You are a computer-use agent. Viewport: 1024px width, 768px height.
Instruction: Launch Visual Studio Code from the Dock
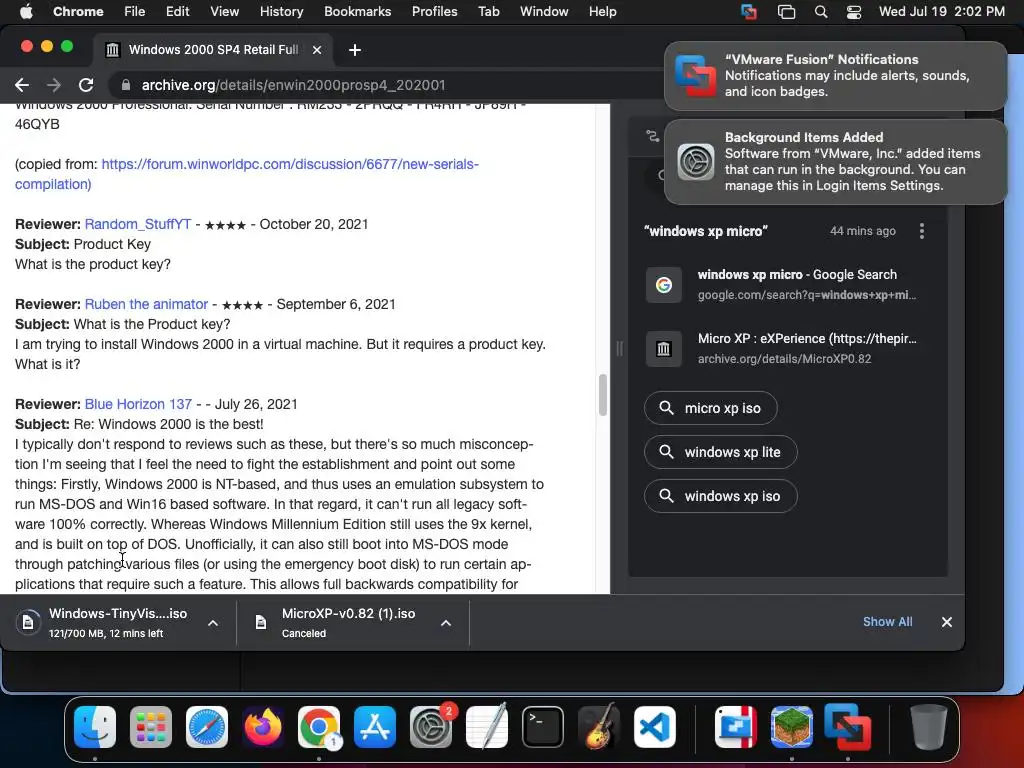[654, 727]
